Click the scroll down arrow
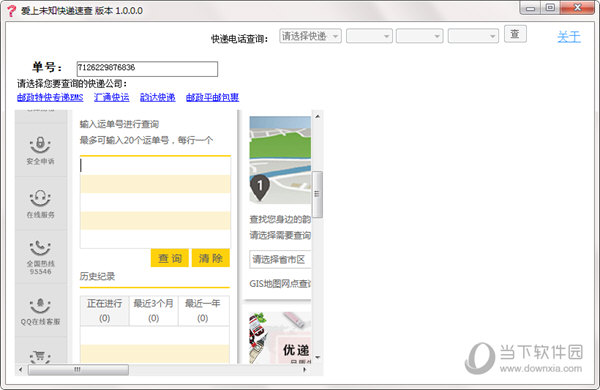Image resolution: width=600 pixels, height=390 pixels. pyautogui.click(x=317, y=357)
